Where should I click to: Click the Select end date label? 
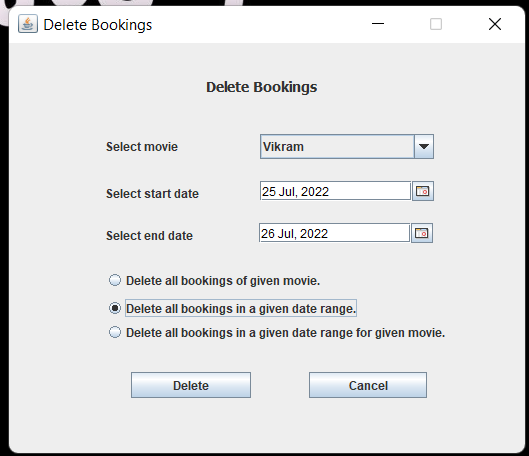[149, 235]
